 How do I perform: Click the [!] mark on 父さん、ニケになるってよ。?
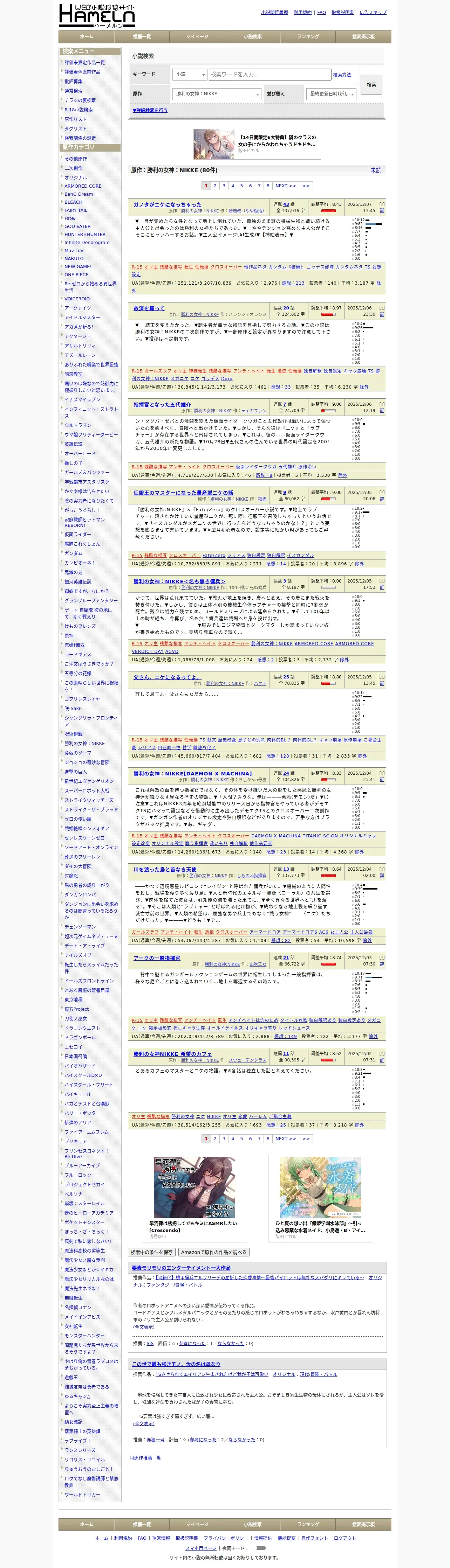tap(382, 676)
